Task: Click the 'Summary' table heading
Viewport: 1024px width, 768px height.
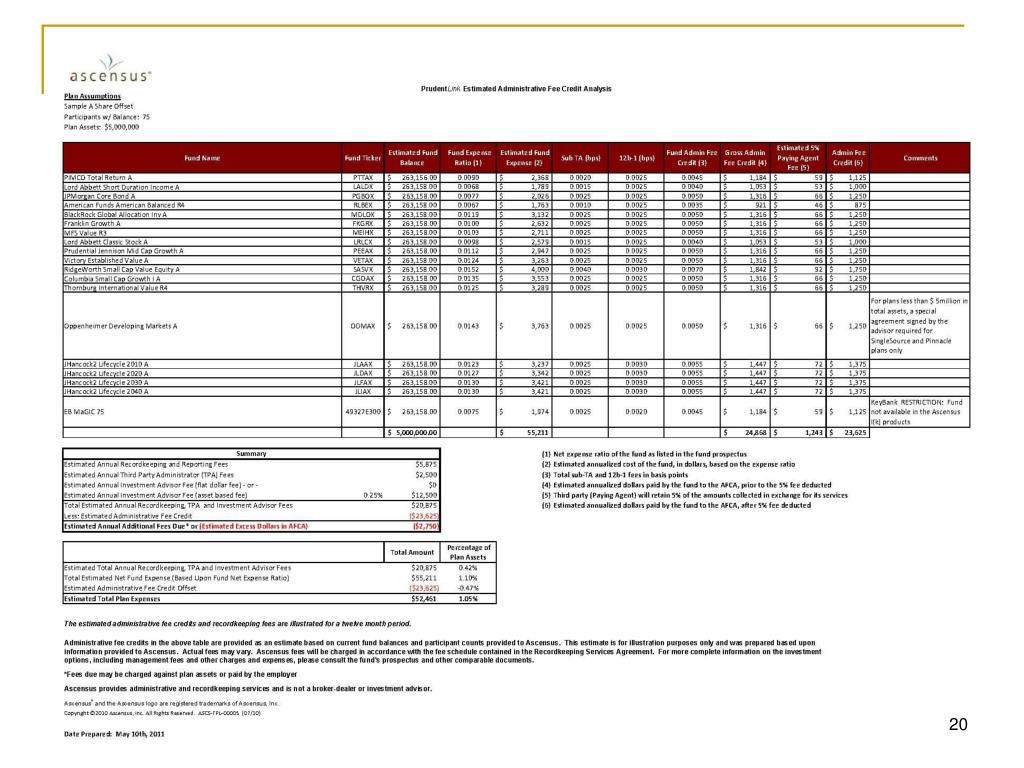Action: pos(251,453)
